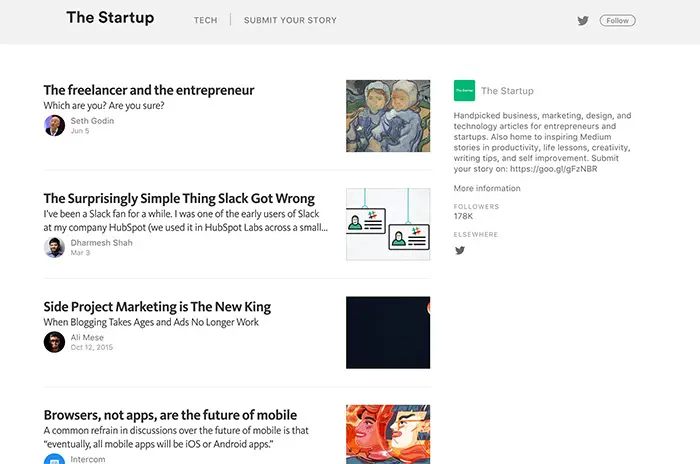Click the painting thumbnail of the freelancer story
The height and width of the screenshot is (464, 700).
388,116
